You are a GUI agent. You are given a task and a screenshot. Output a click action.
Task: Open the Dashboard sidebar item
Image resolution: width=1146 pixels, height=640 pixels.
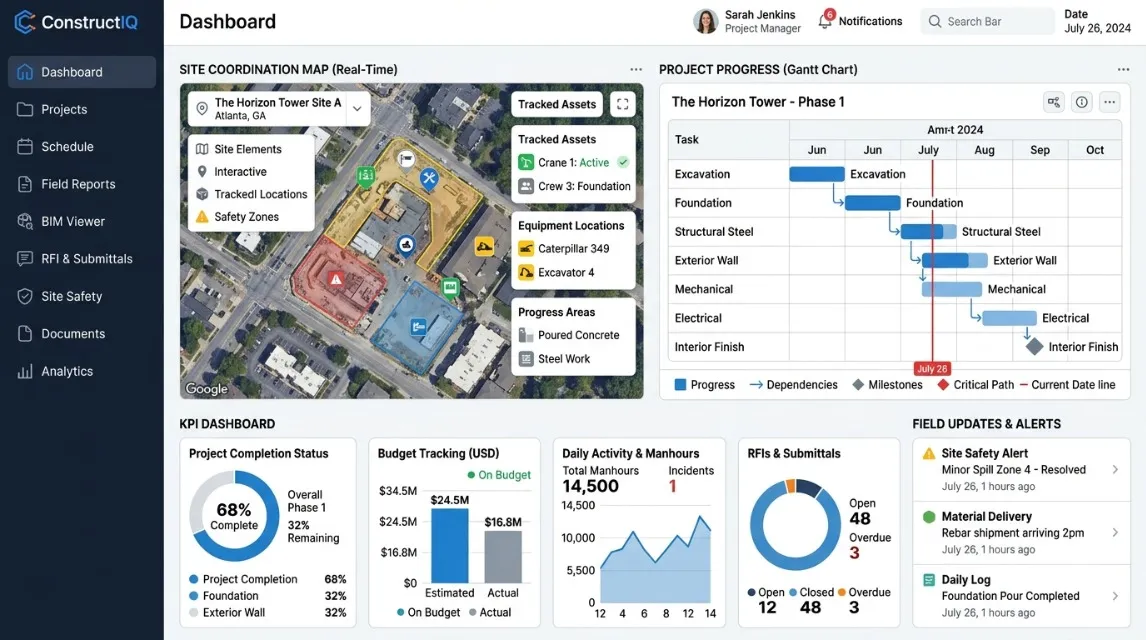coord(82,72)
